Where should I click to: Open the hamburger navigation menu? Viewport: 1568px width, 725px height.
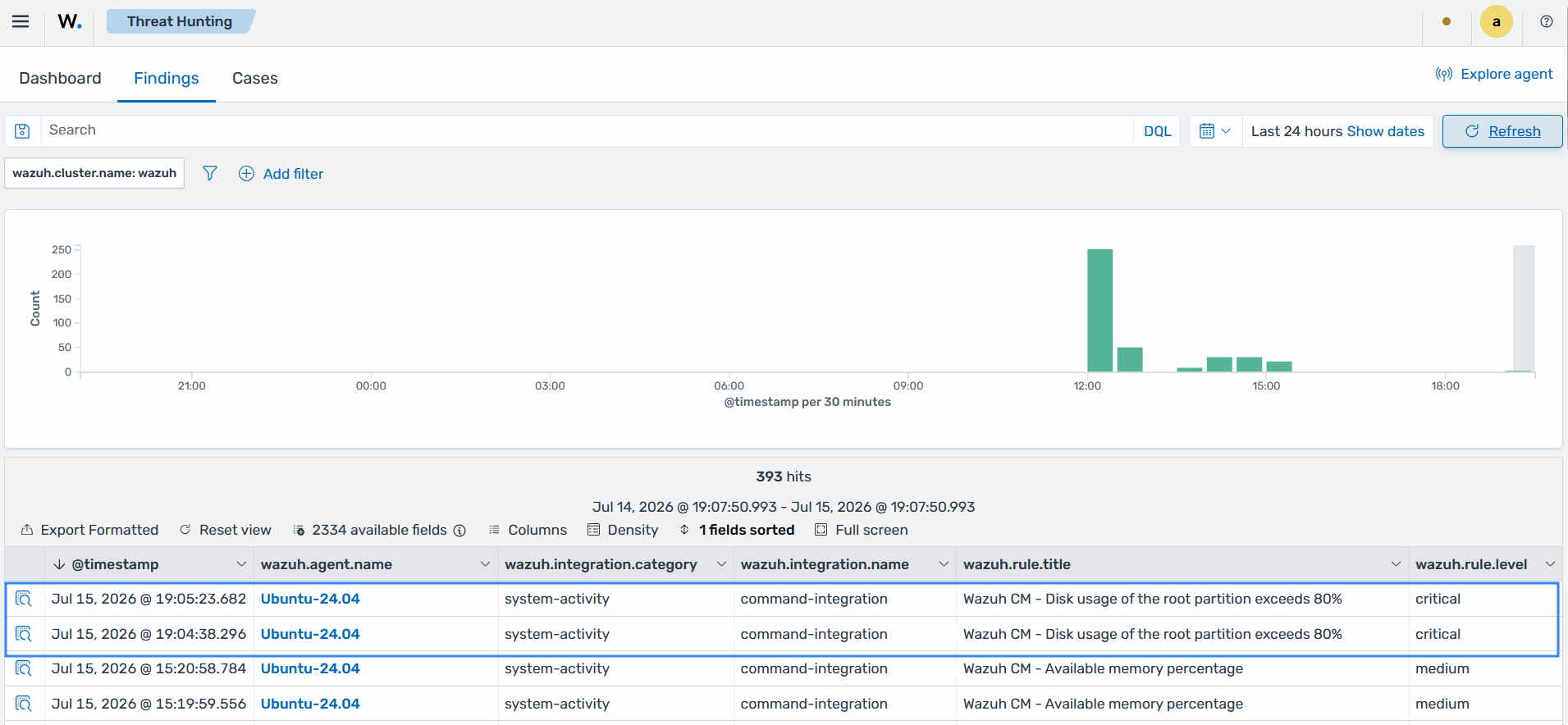(x=21, y=21)
